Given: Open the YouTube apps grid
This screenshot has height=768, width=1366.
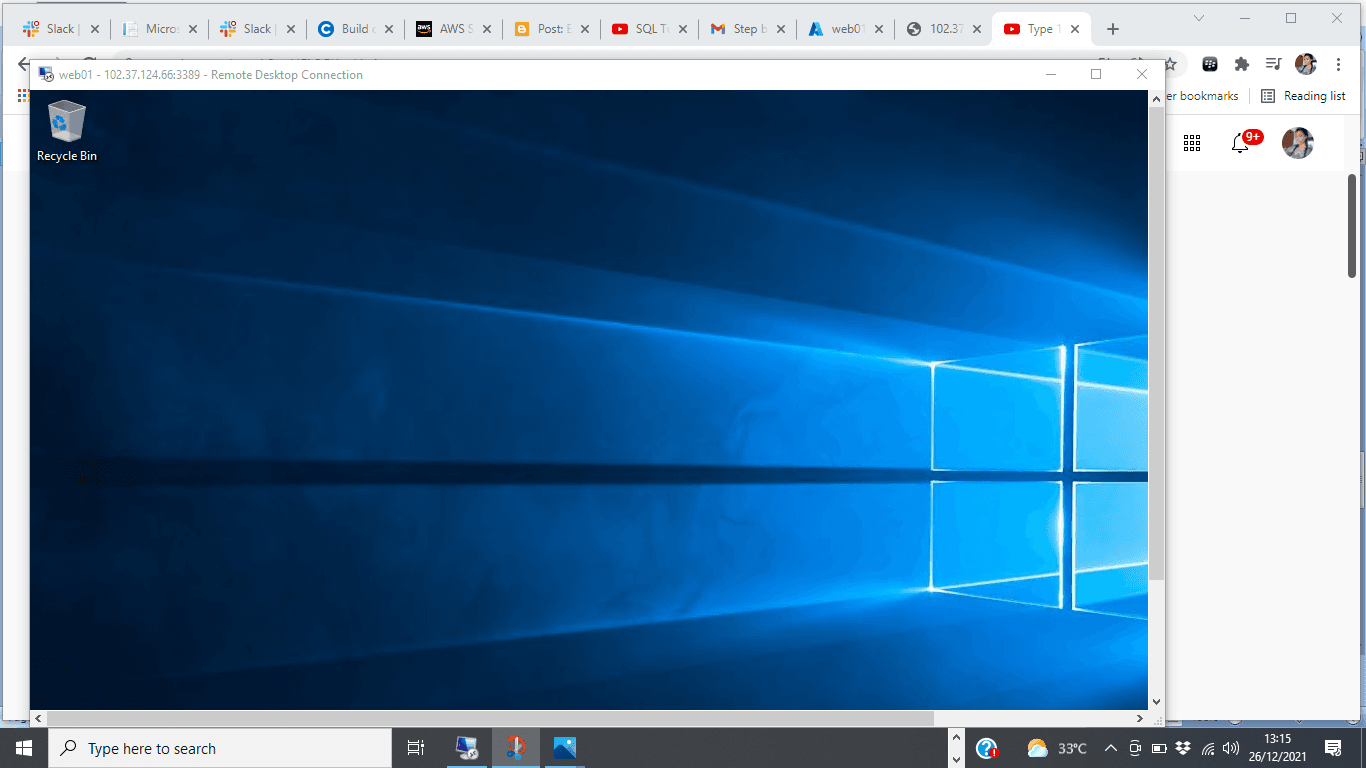Looking at the screenshot, I should pos(1192,143).
